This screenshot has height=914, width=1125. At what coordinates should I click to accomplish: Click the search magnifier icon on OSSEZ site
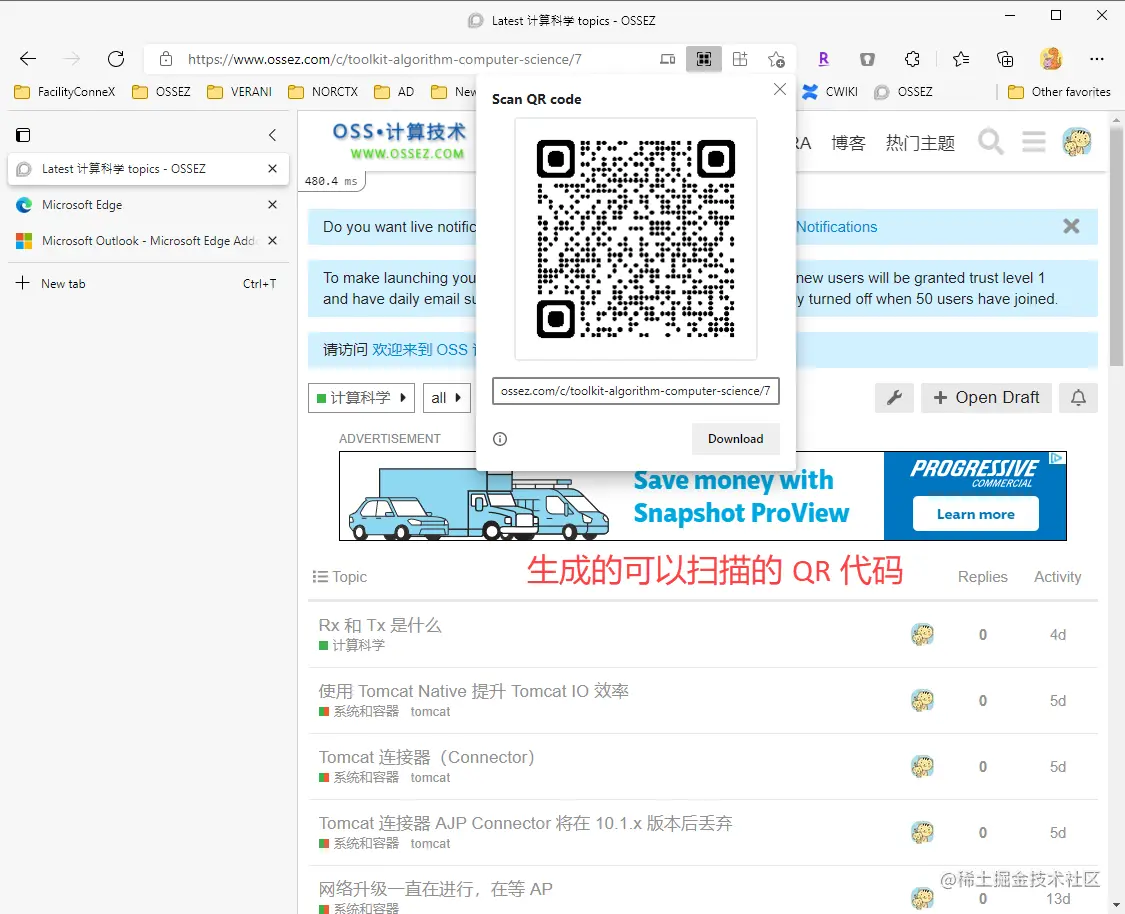coord(990,142)
